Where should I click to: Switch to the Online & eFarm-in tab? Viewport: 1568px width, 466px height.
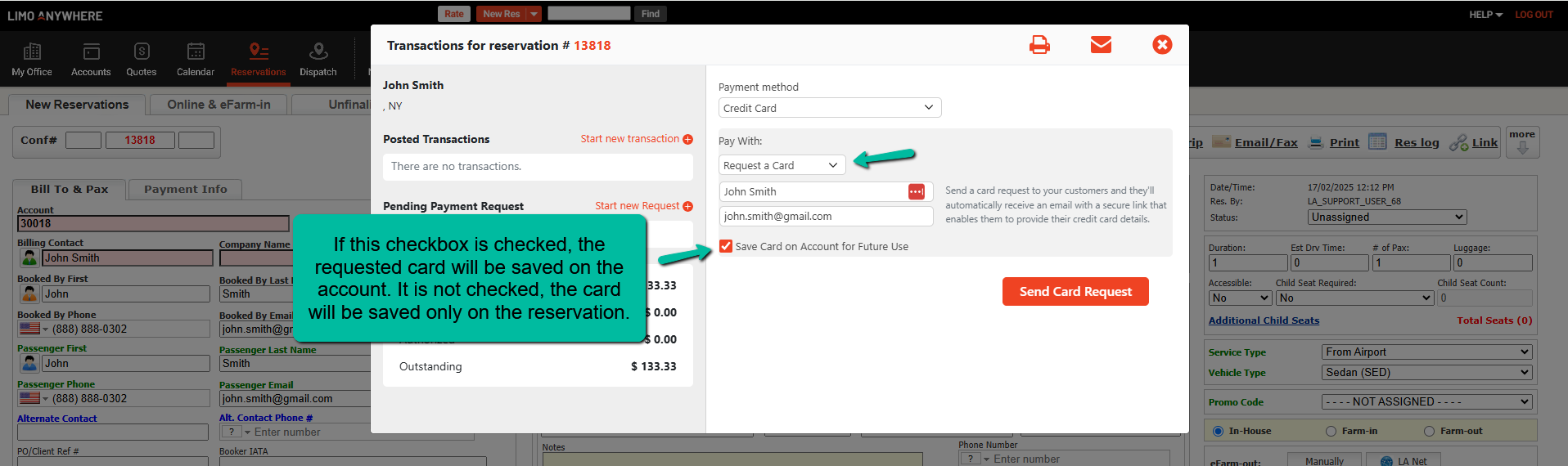219,105
